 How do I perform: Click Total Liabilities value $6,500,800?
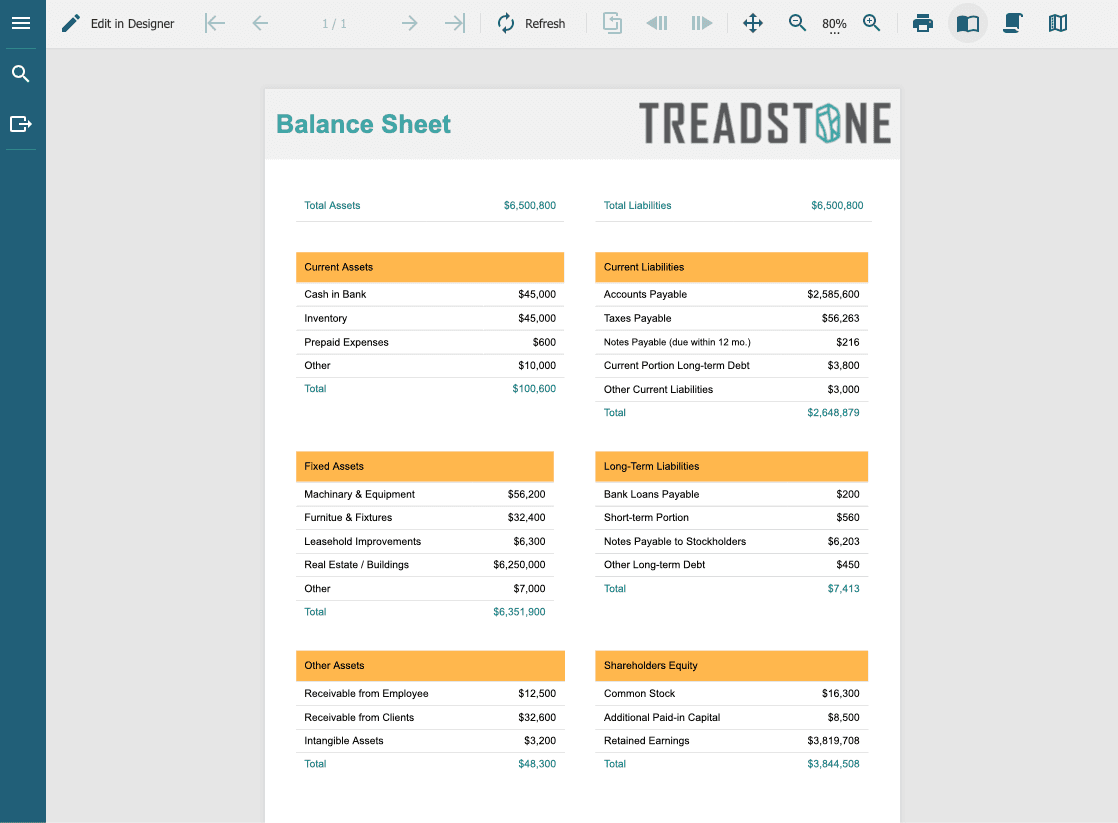click(x=837, y=205)
